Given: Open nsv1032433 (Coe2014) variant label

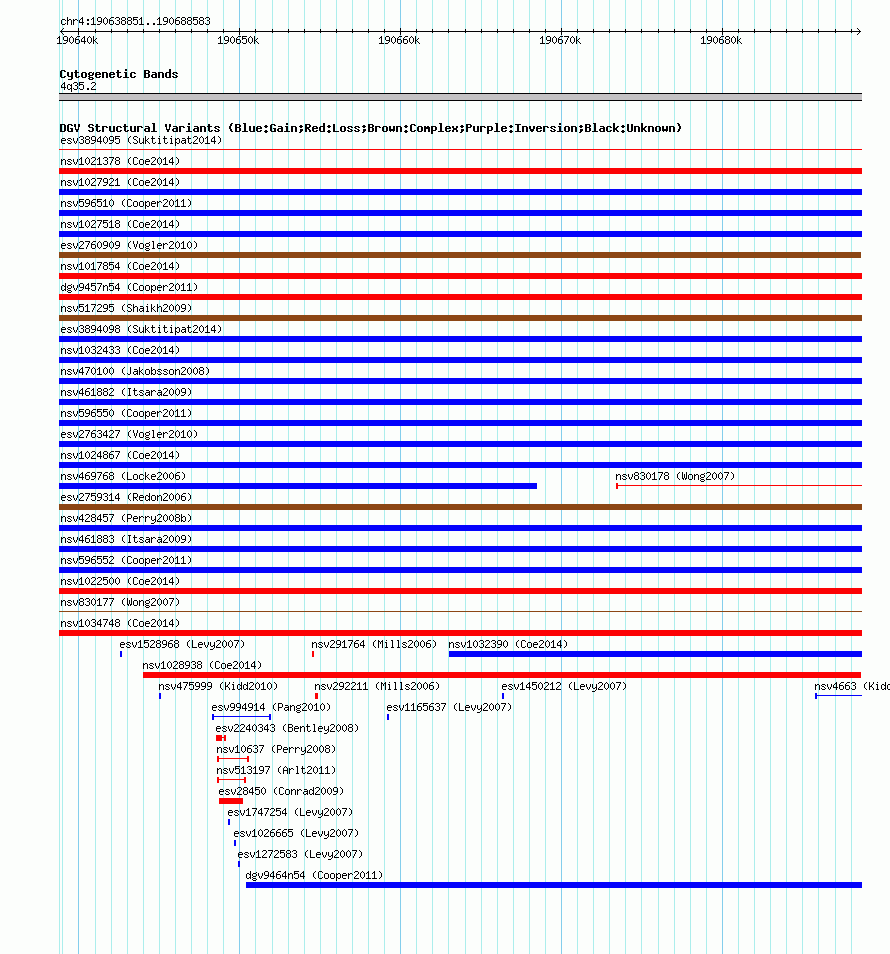Looking at the screenshot, I should (x=120, y=350).
